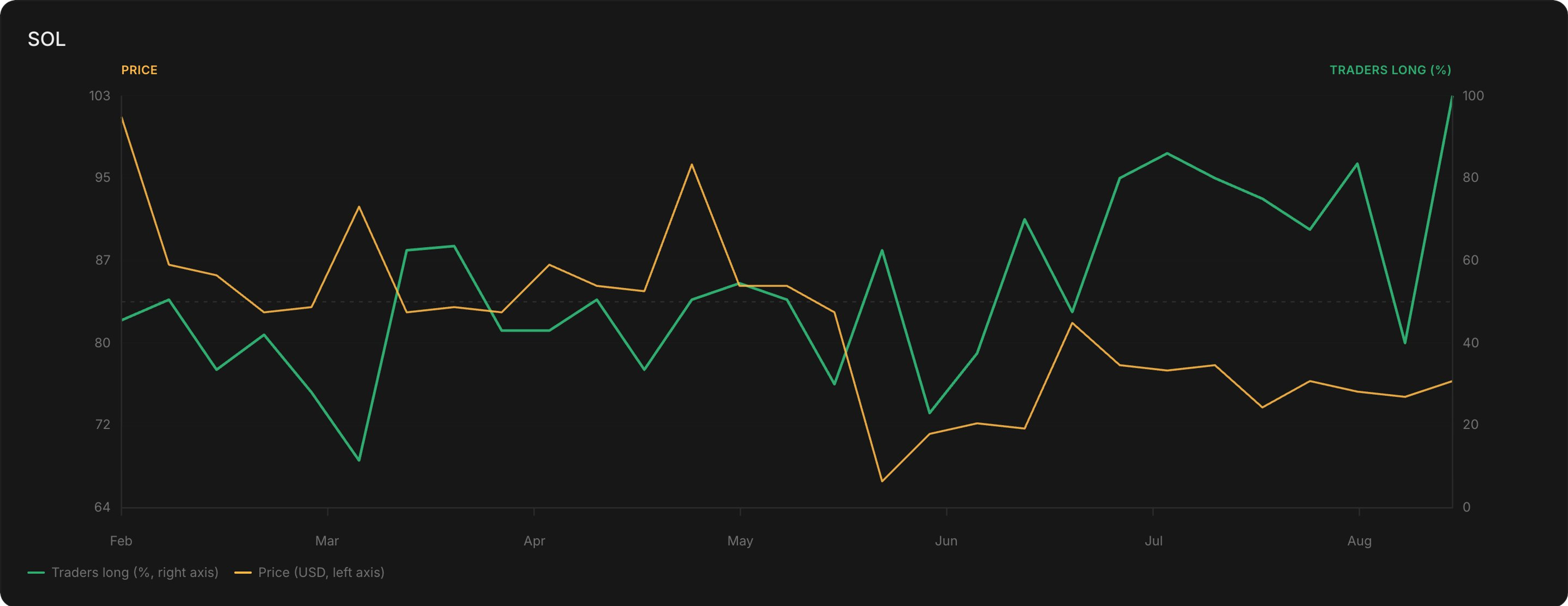
Task: Click the 0 value on right axis
Action: tap(1466, 507)
